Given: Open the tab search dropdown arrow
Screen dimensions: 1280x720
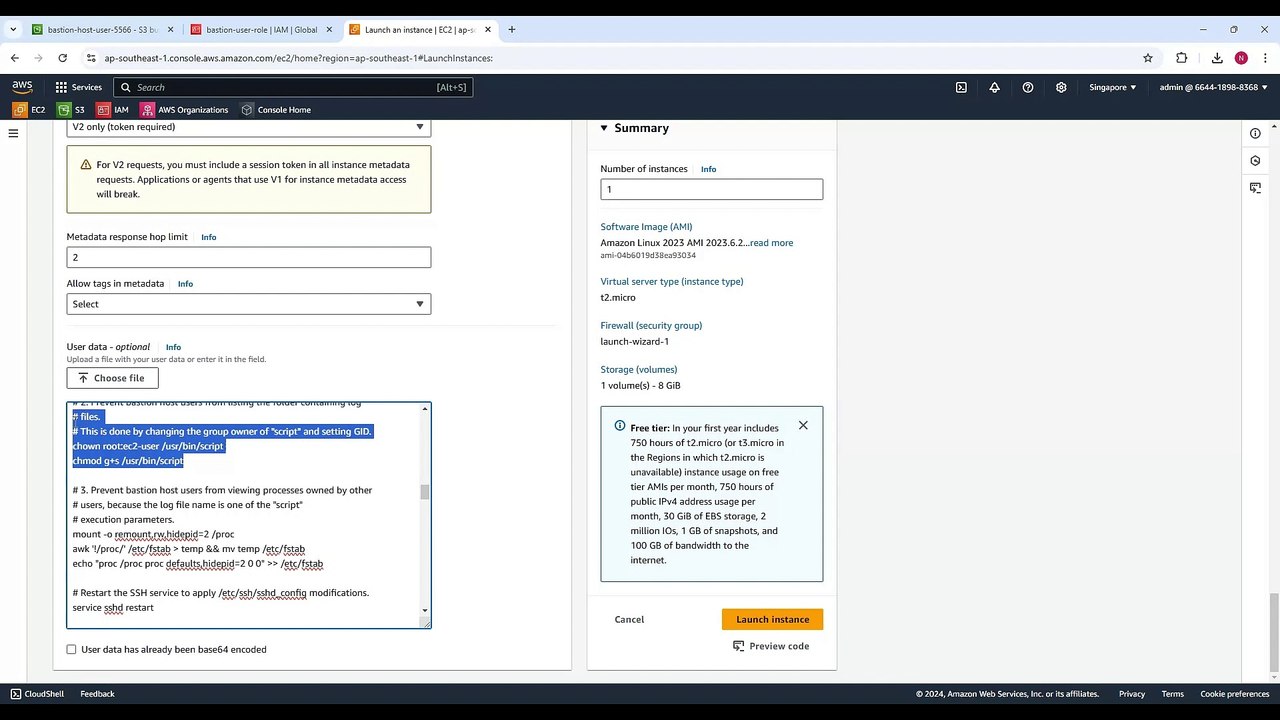Looking at the screenshot, I should (x=13, y=30).
